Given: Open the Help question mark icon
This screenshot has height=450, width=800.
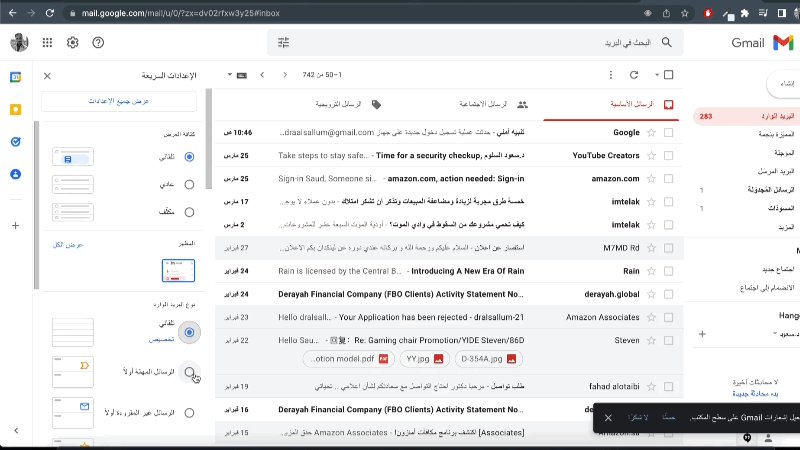Looking at the screenshot, I should 98,43.
